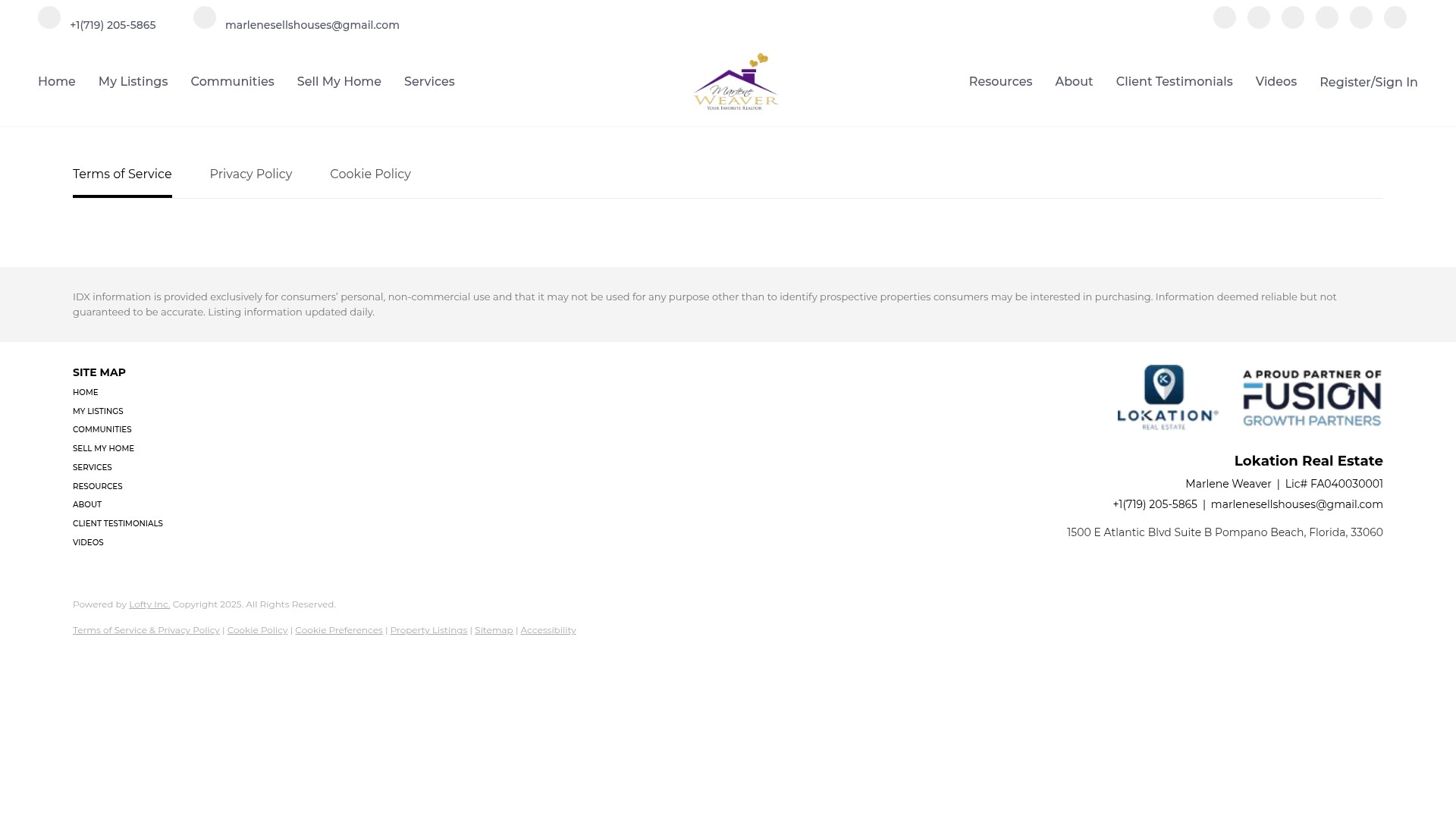Open My Listings in top navigation
The height and width of the screenshot is (819, 1456).
(133, 81)
